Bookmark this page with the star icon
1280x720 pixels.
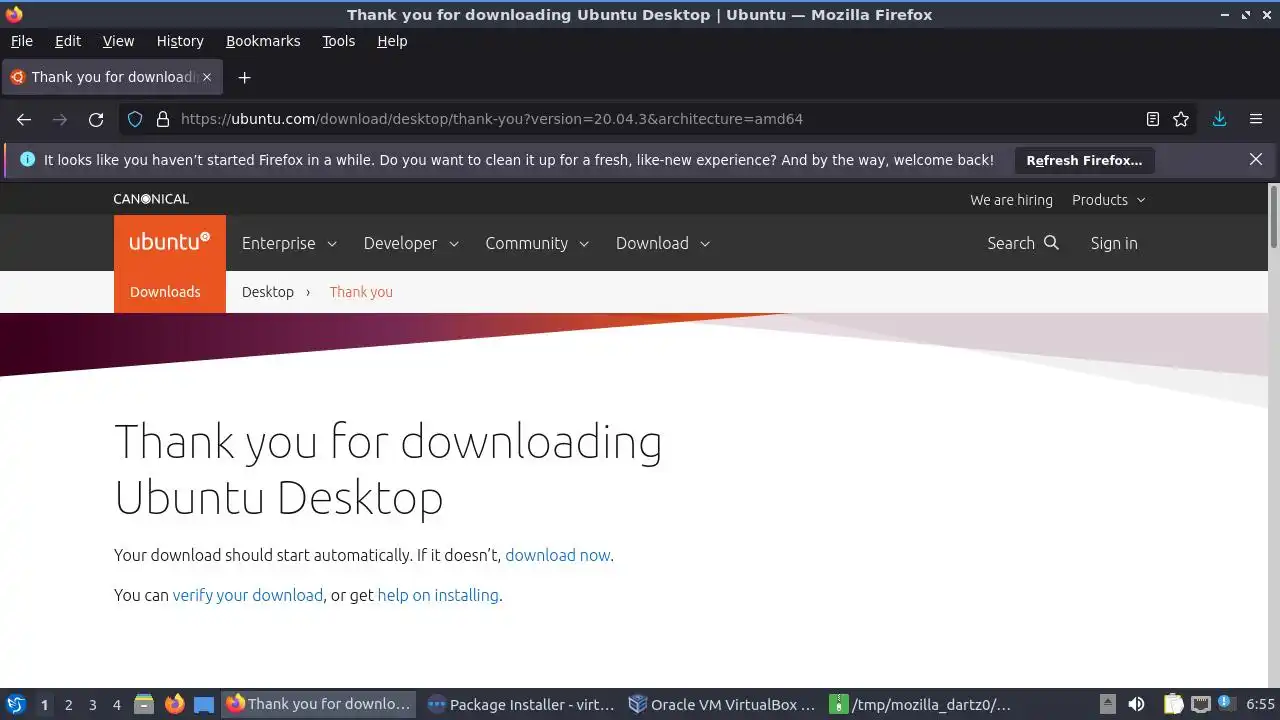click(1181, 119)
